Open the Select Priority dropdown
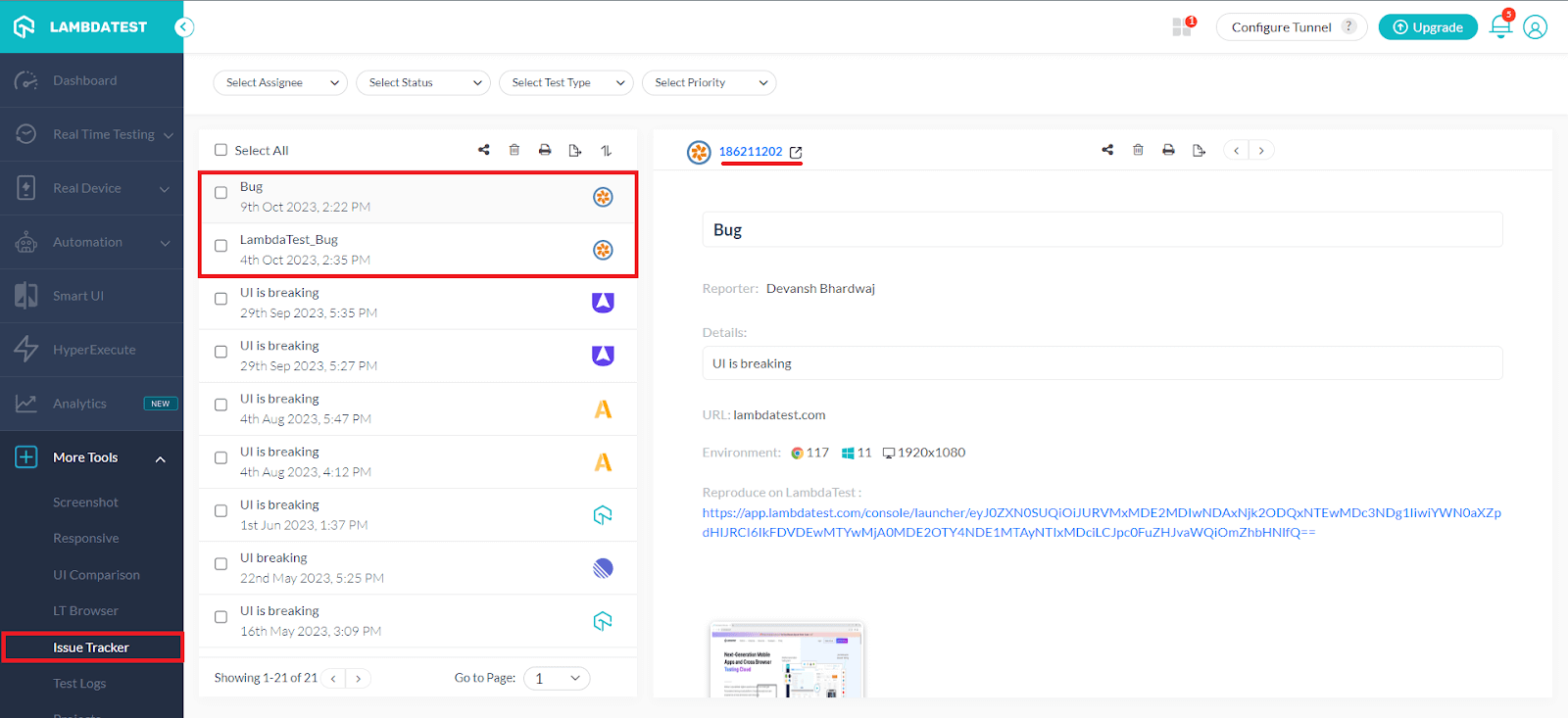 710,82
